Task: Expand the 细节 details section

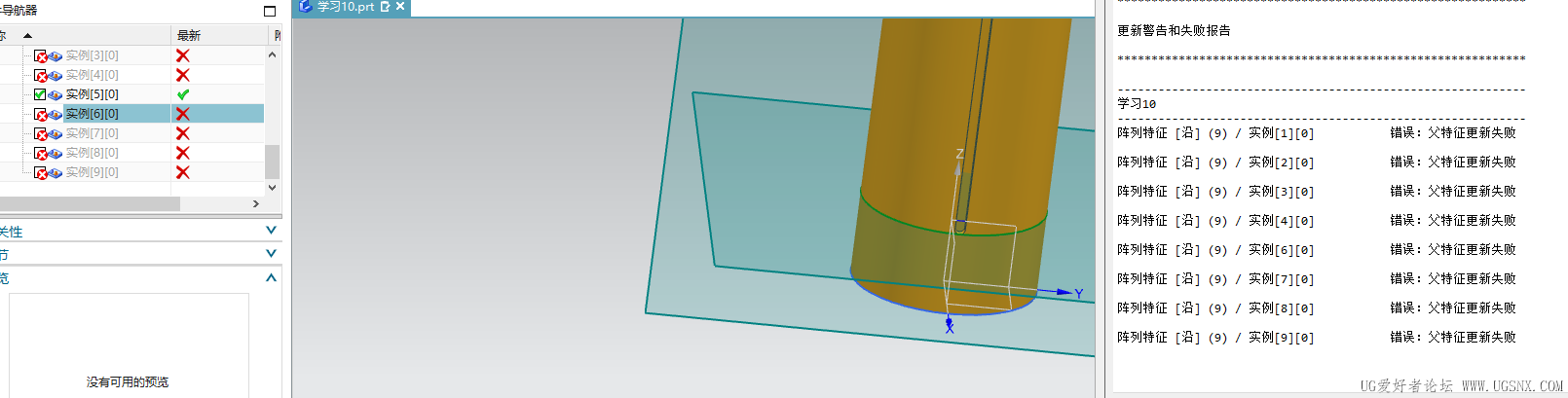Action: [271, 254]
